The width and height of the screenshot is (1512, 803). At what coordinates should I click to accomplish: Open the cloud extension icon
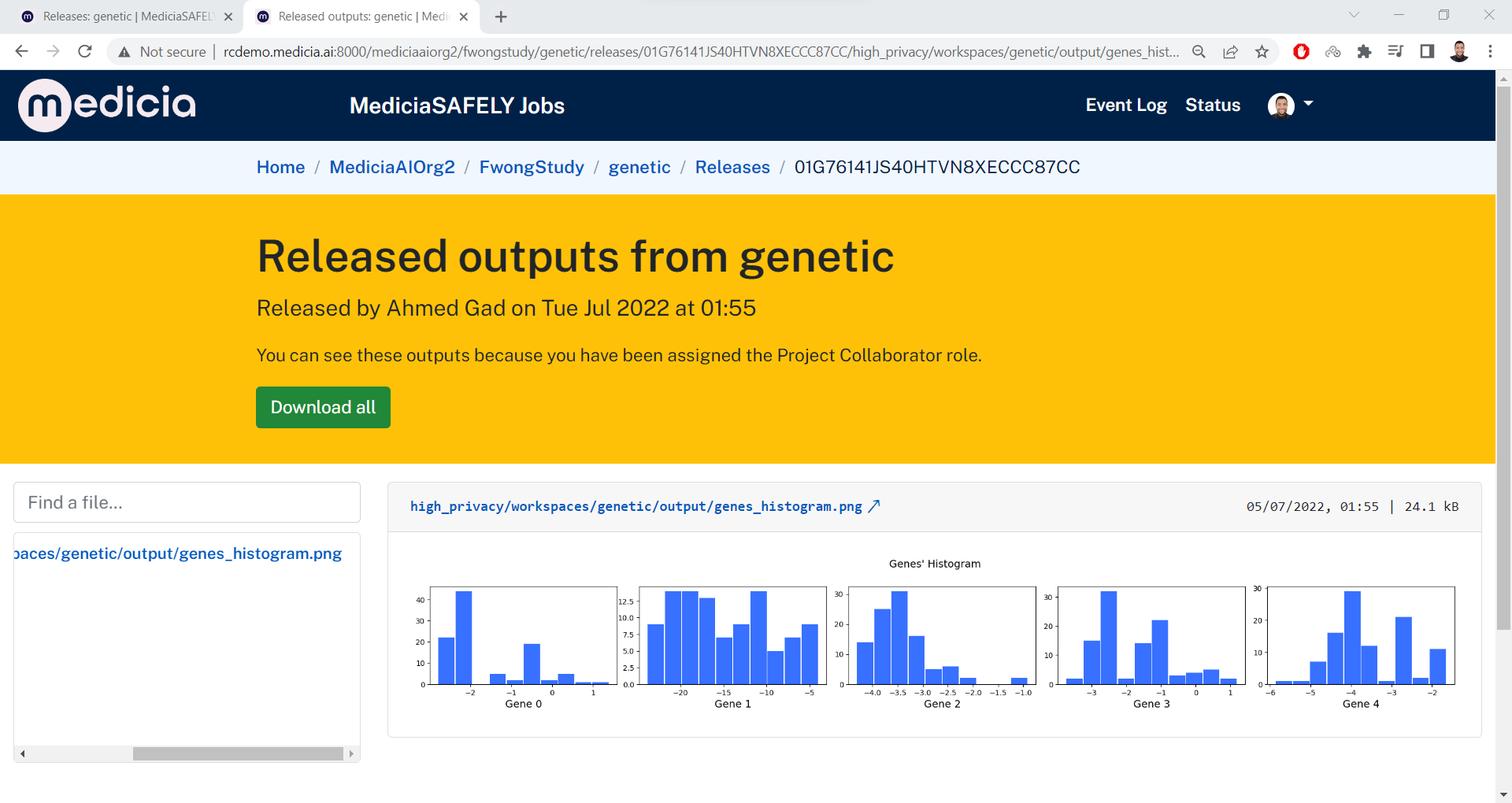pos(1332,51)
